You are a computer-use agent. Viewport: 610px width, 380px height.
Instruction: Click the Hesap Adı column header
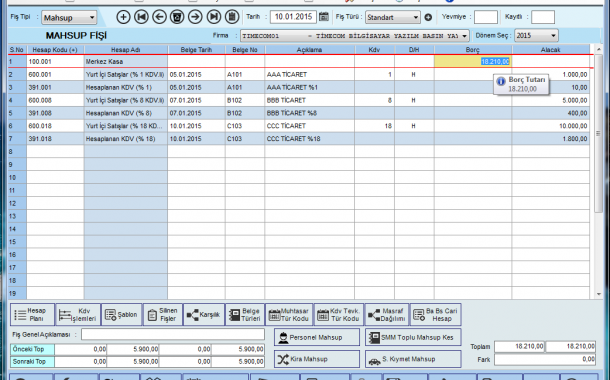click(126, 50)
